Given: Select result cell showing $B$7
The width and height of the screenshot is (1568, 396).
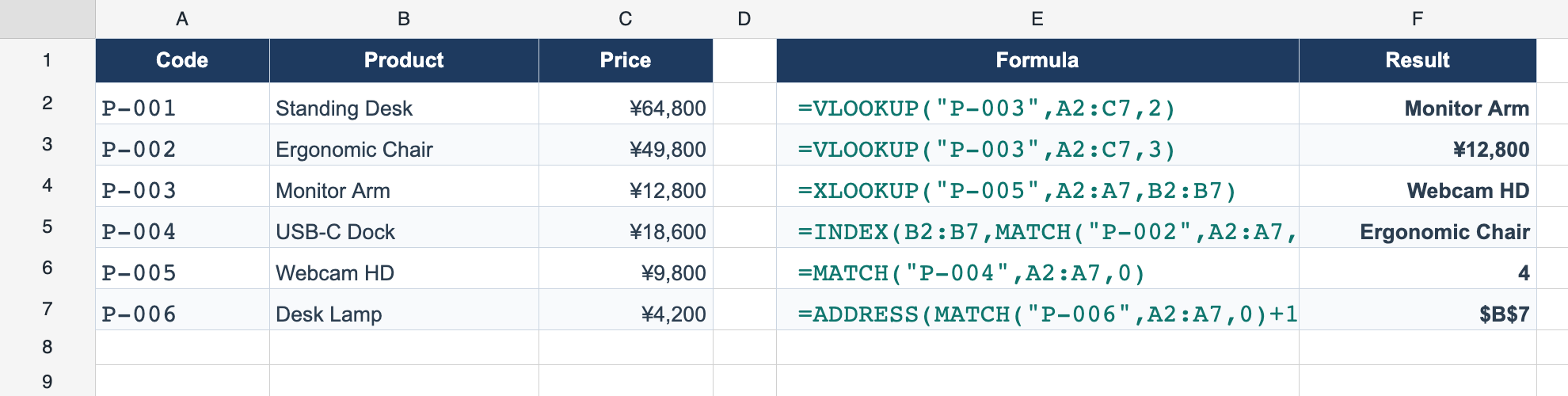Looking at the screenshot, I should click(x=1418, y=310).
